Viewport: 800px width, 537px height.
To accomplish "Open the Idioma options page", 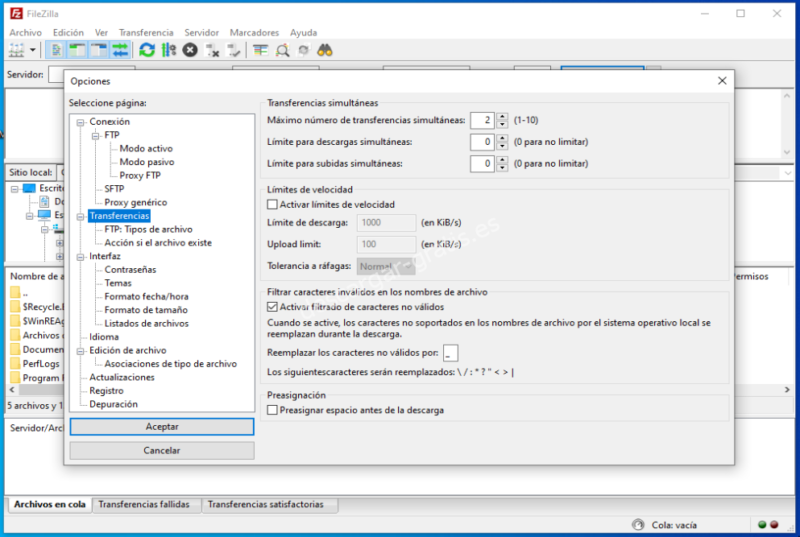I will coord(104,337).
